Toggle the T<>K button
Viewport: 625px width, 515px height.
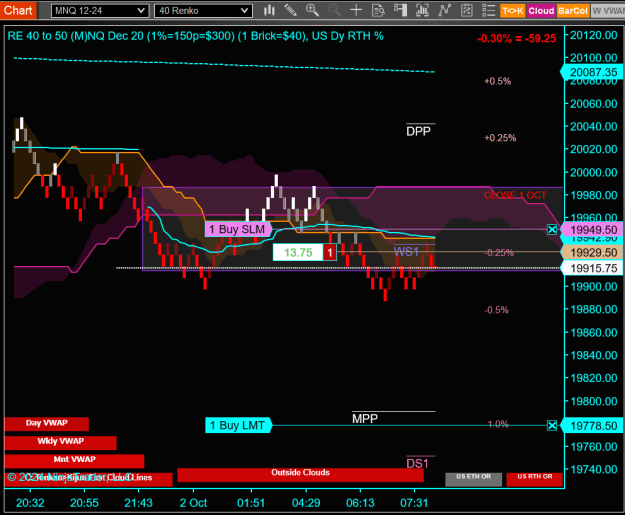tap(513, 11)
